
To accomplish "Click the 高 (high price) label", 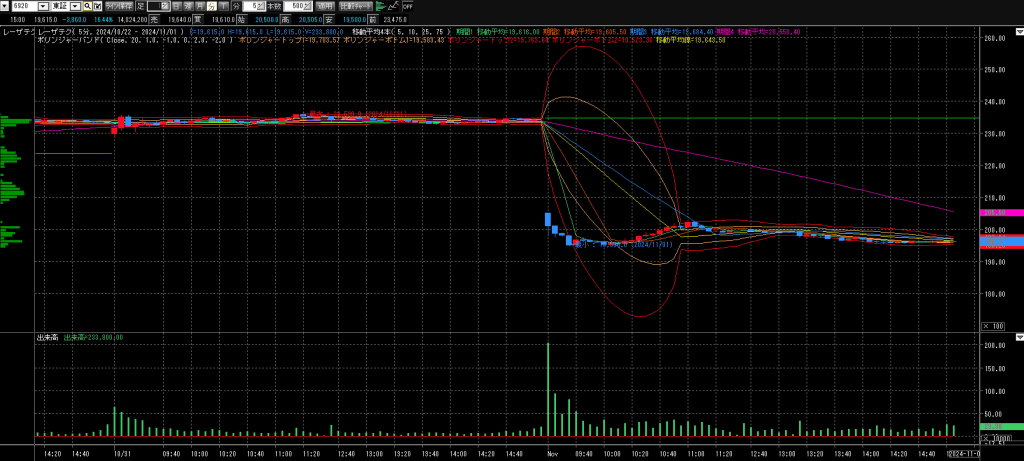I will [284, 17].
